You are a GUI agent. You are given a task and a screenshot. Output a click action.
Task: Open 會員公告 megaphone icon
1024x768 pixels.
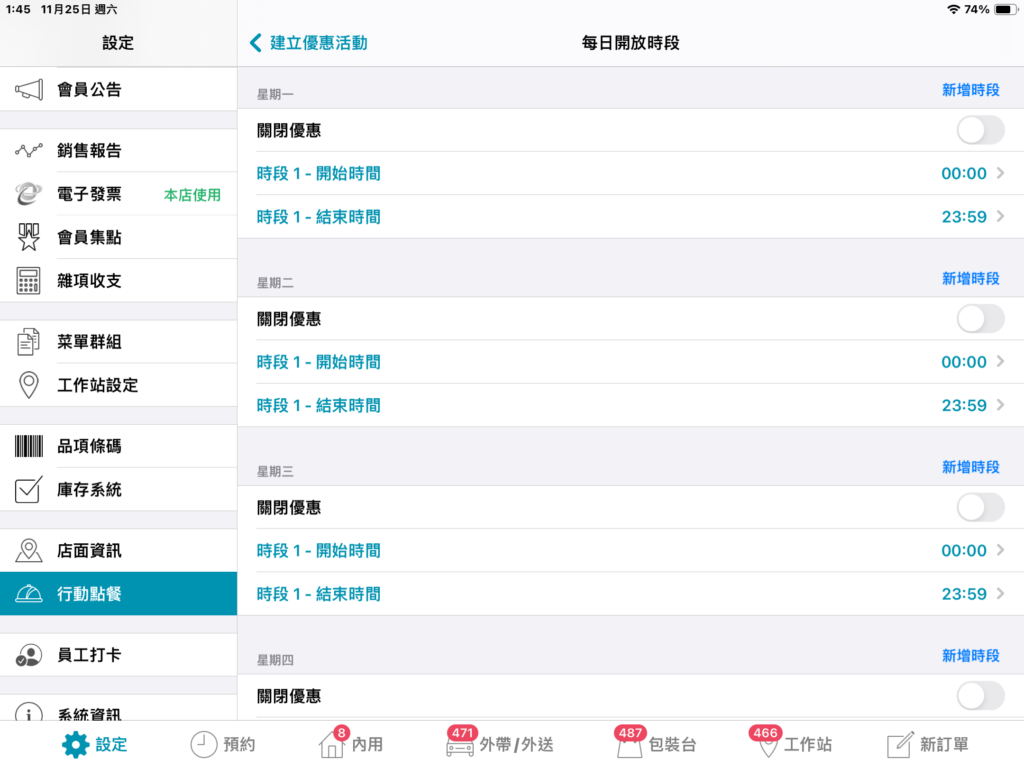click(x=29, y=89)
